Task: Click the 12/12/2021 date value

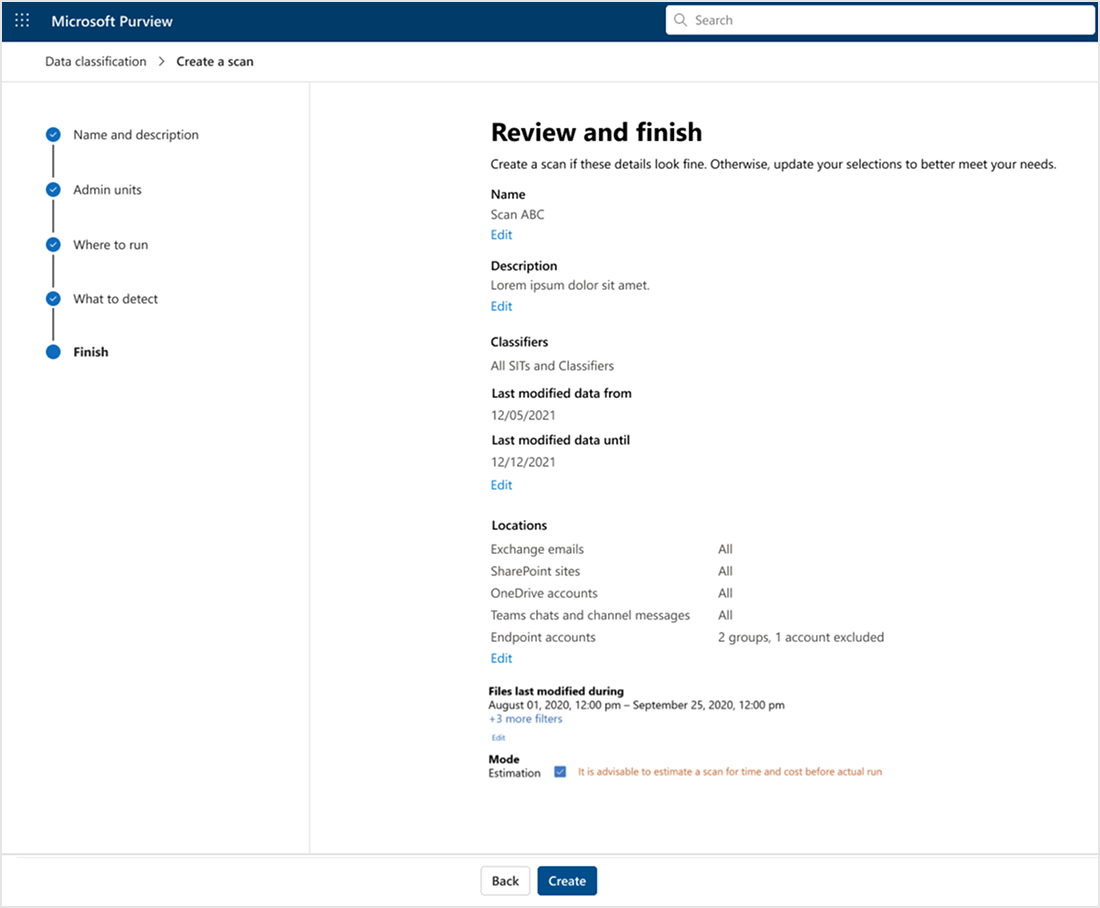Action: (523, 462)
